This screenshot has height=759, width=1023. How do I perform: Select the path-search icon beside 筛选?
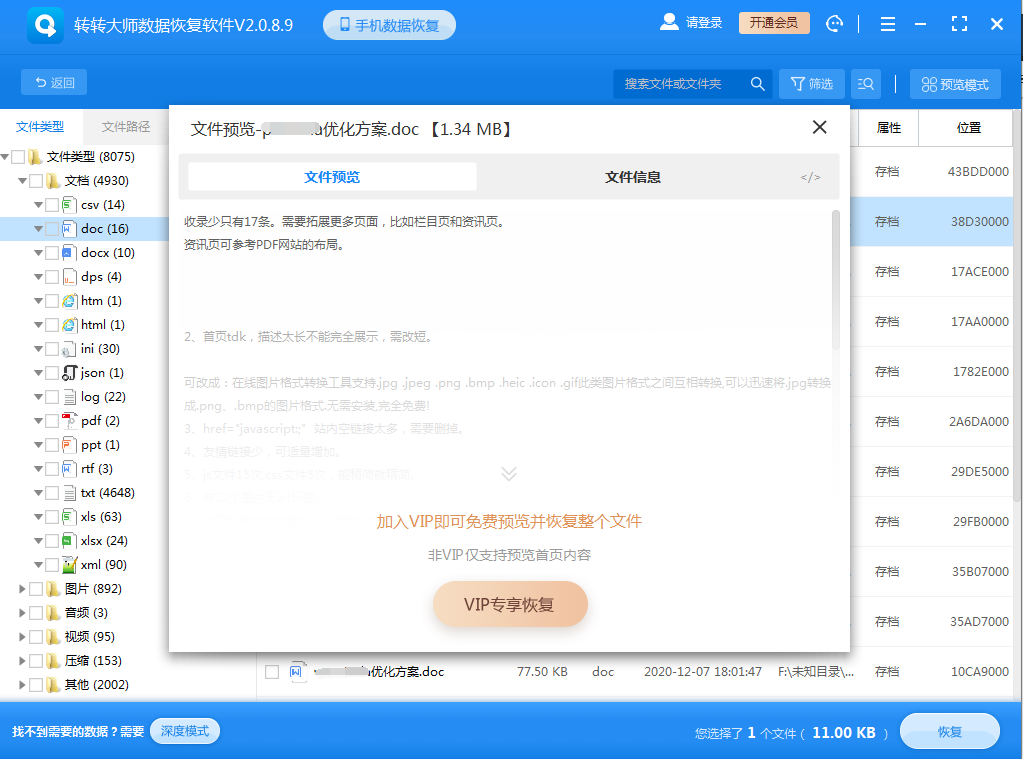coord(864,84)
